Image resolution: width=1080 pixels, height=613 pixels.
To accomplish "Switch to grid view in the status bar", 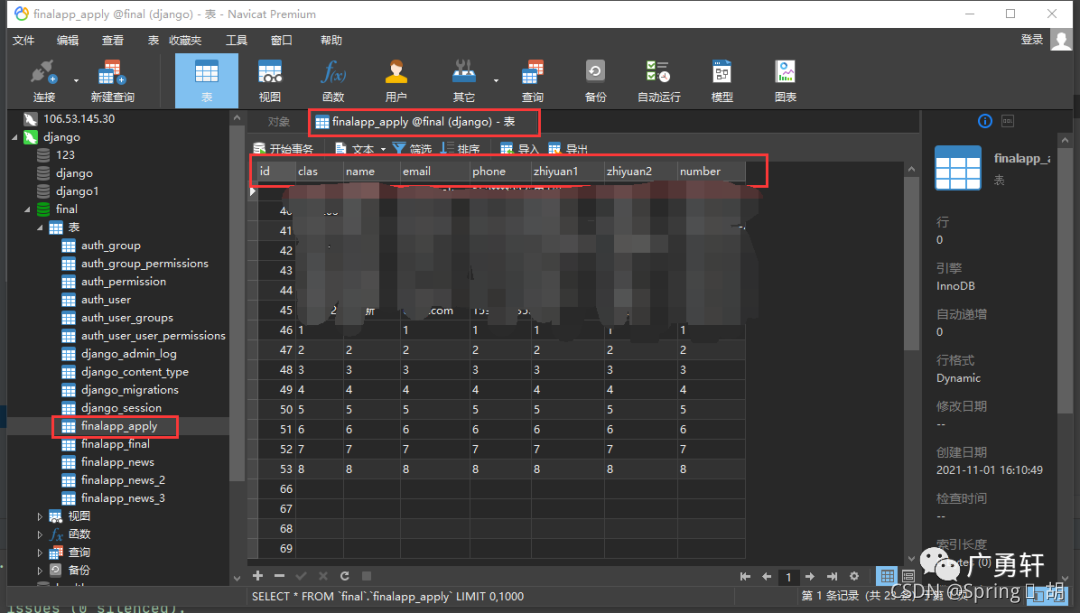I will pos(886,576).
